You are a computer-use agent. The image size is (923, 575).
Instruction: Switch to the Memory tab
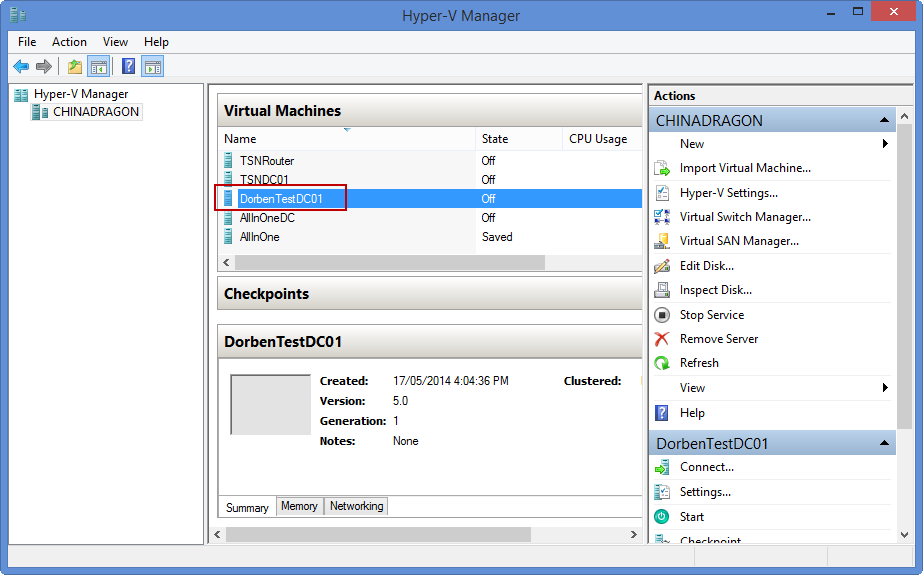point(299,506)
